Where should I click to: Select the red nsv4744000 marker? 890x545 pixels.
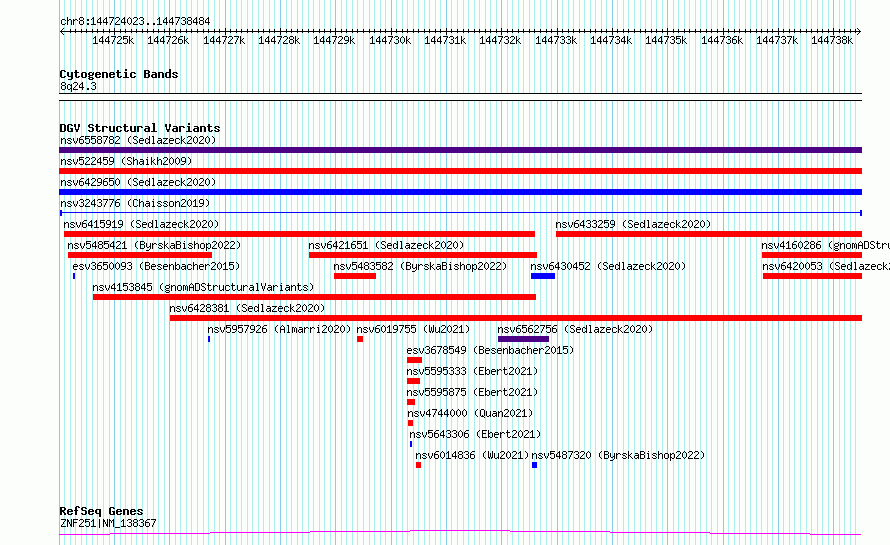pyautogui.click(x=410, y=423)
